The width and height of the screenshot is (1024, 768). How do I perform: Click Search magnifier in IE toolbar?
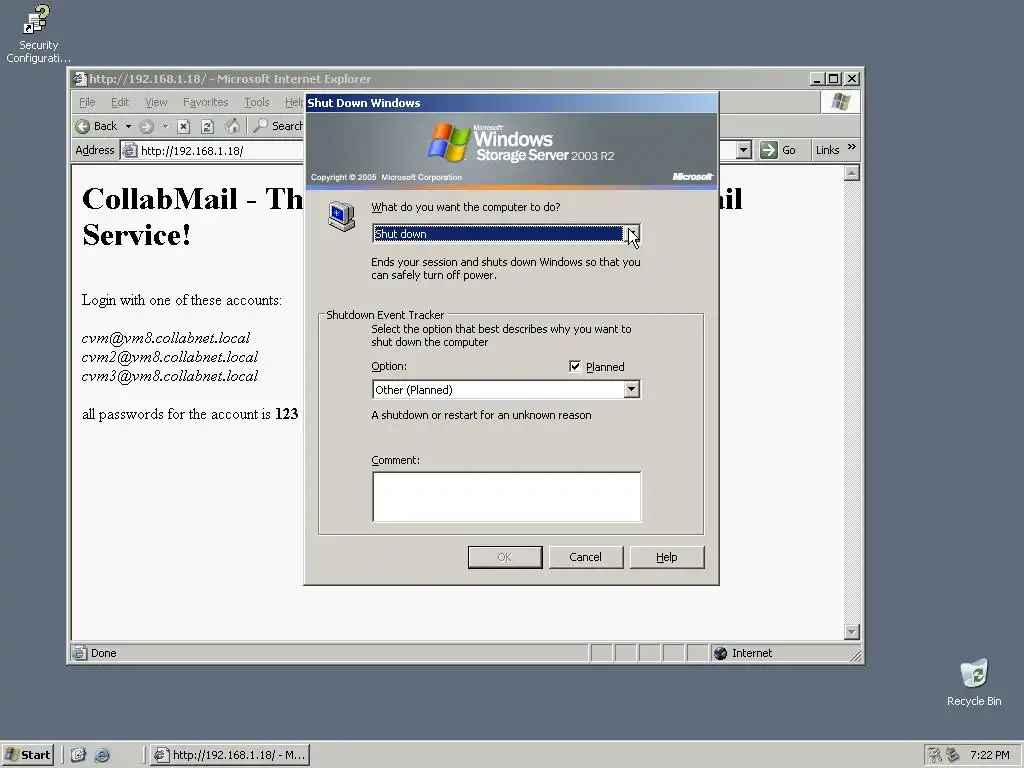[279, 125]
